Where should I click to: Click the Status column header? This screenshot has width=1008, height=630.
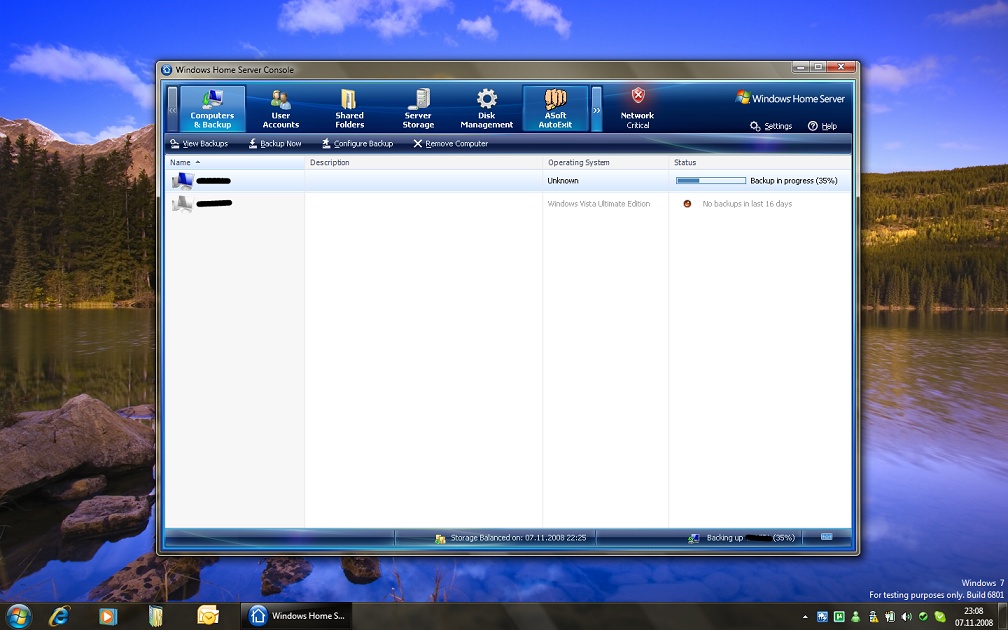point(760,163)
